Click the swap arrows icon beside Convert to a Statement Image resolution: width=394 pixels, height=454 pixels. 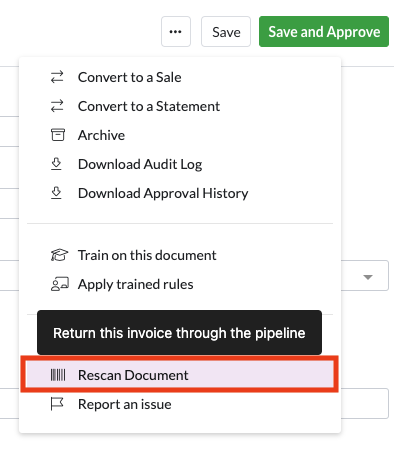pos(57,106)
